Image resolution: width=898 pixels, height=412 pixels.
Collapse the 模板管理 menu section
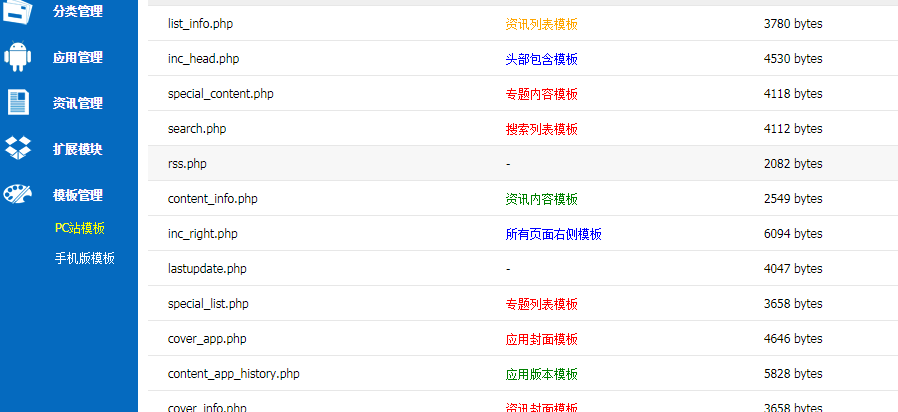click(x=77, y=196)
